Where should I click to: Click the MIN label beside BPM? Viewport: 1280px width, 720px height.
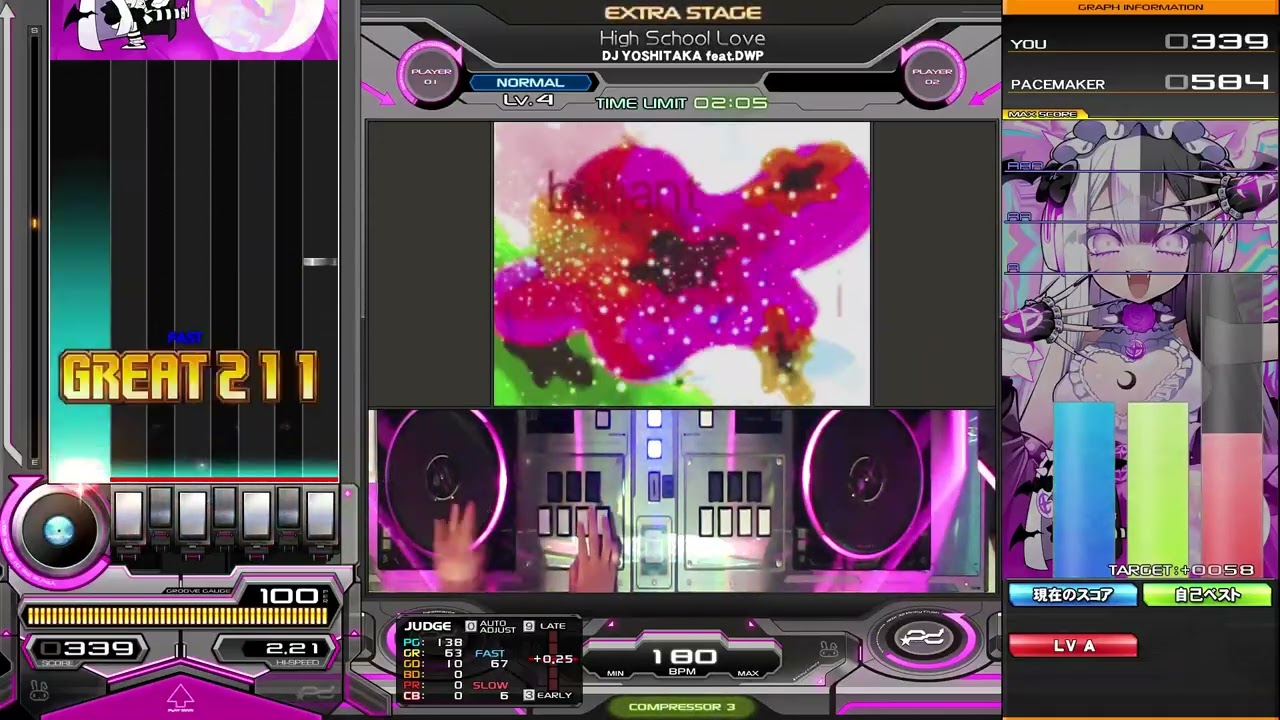(615, 673)
